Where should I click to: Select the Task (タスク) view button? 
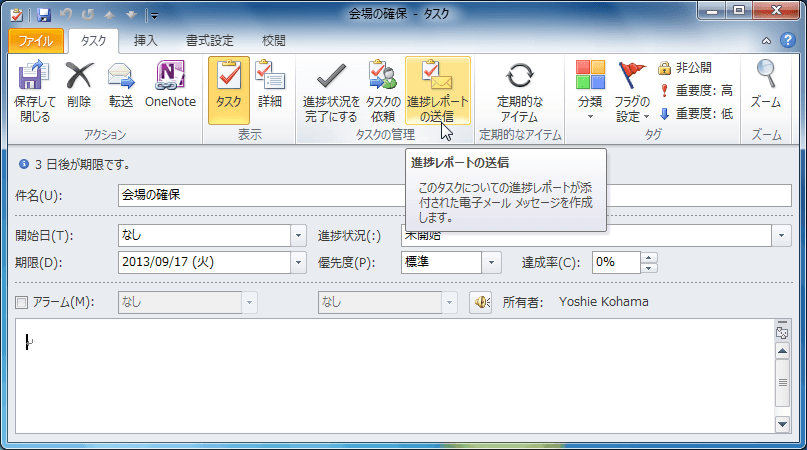coord(229,91)
